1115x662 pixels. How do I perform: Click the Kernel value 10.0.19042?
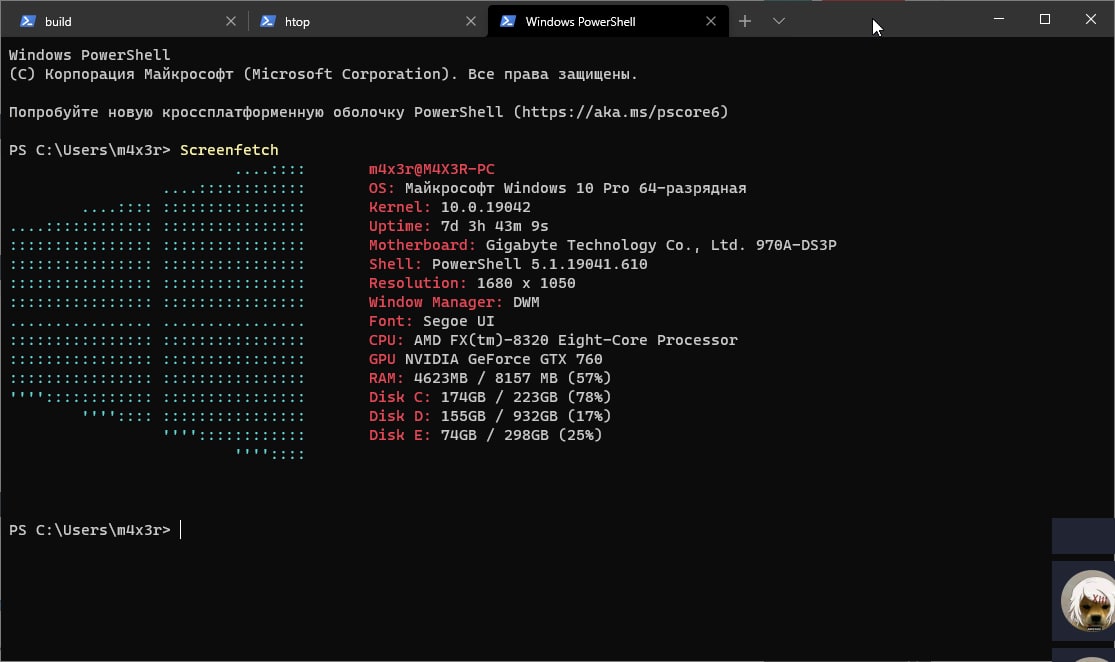click(x=486, y=207)
